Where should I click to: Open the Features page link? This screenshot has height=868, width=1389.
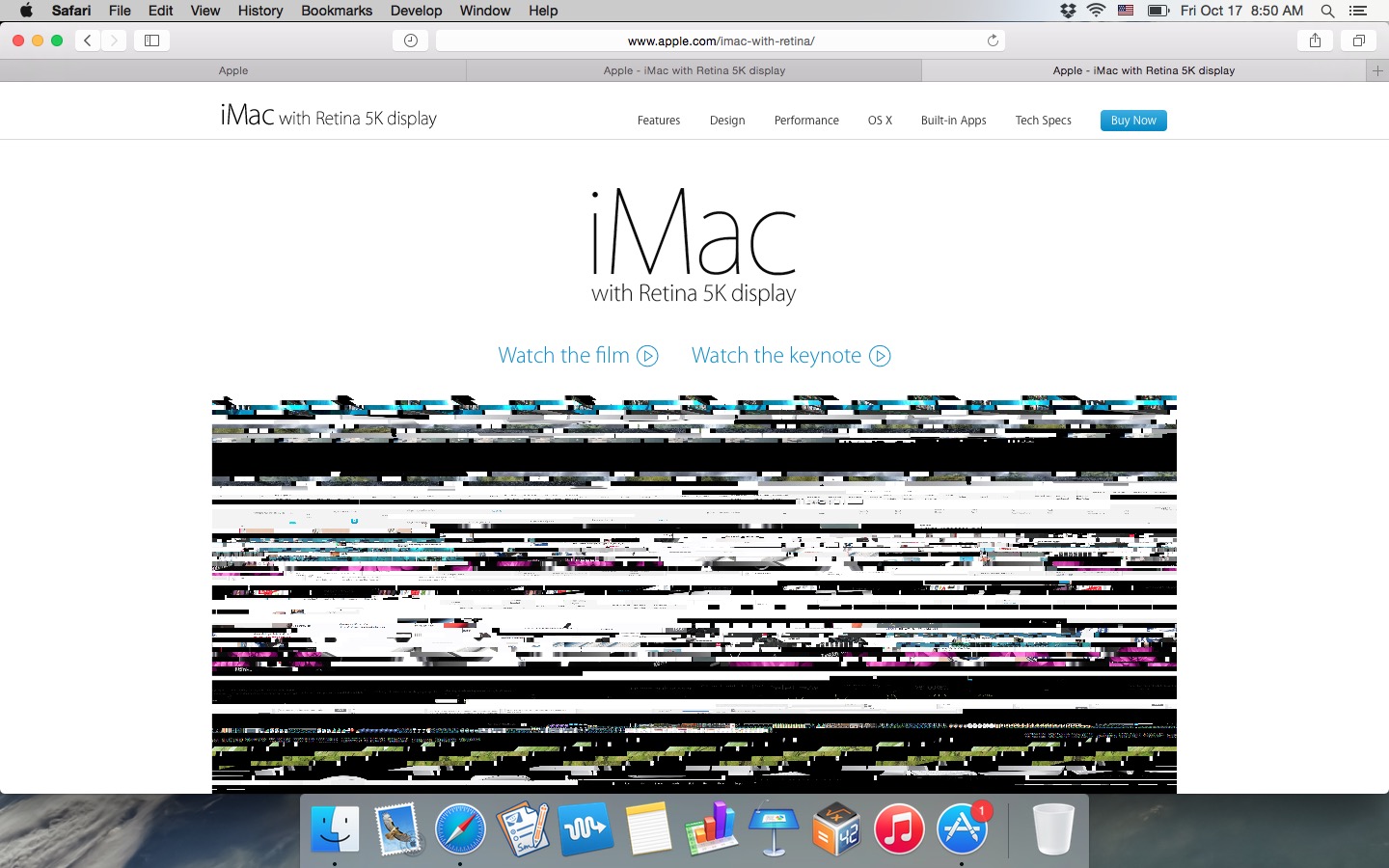click(659, 121)
